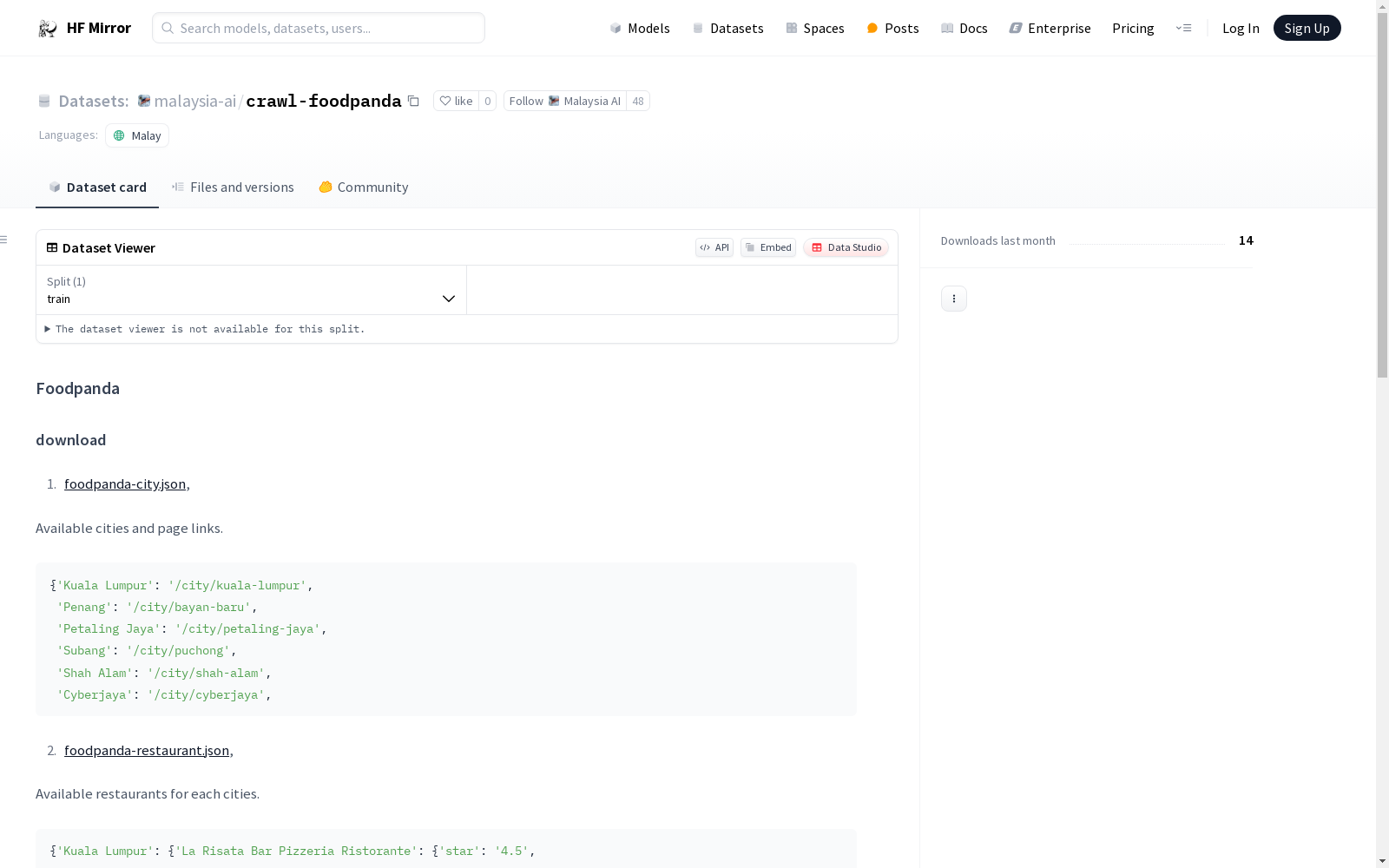
Task: Click the table icon beside Dataset Viewer
Action: pyautogui.click(x=52, y=247)
